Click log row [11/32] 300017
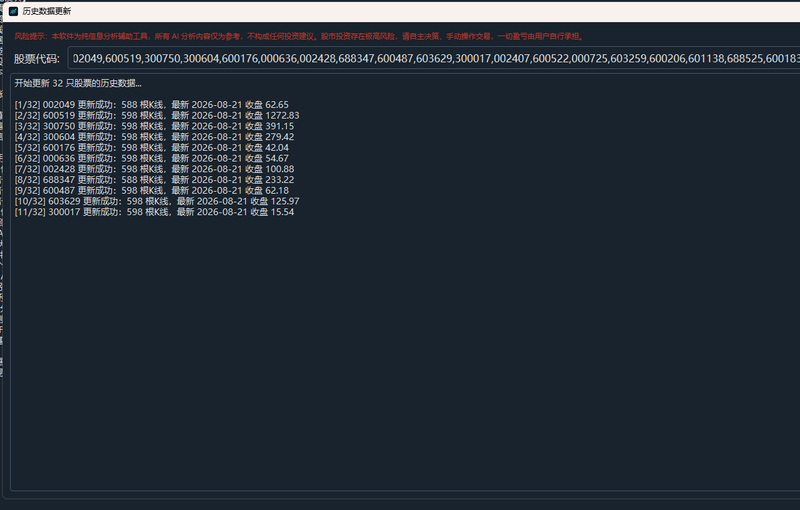The width and height of the screenshot is (800, 510). click(154, 212)
